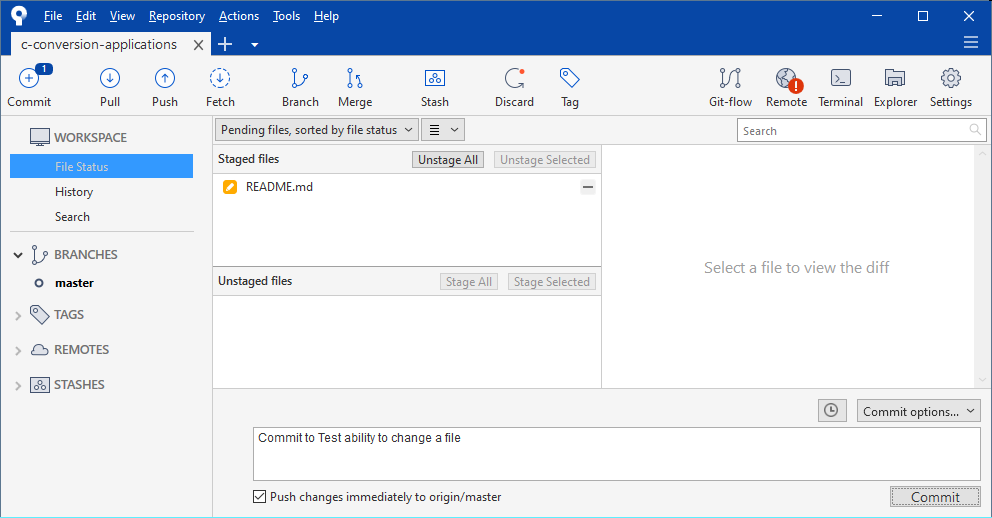Toggle Push changes immediately to origin/master
The height and width of the screenshot is (518, 992).
pyautogui.click(x=259, y=496)
